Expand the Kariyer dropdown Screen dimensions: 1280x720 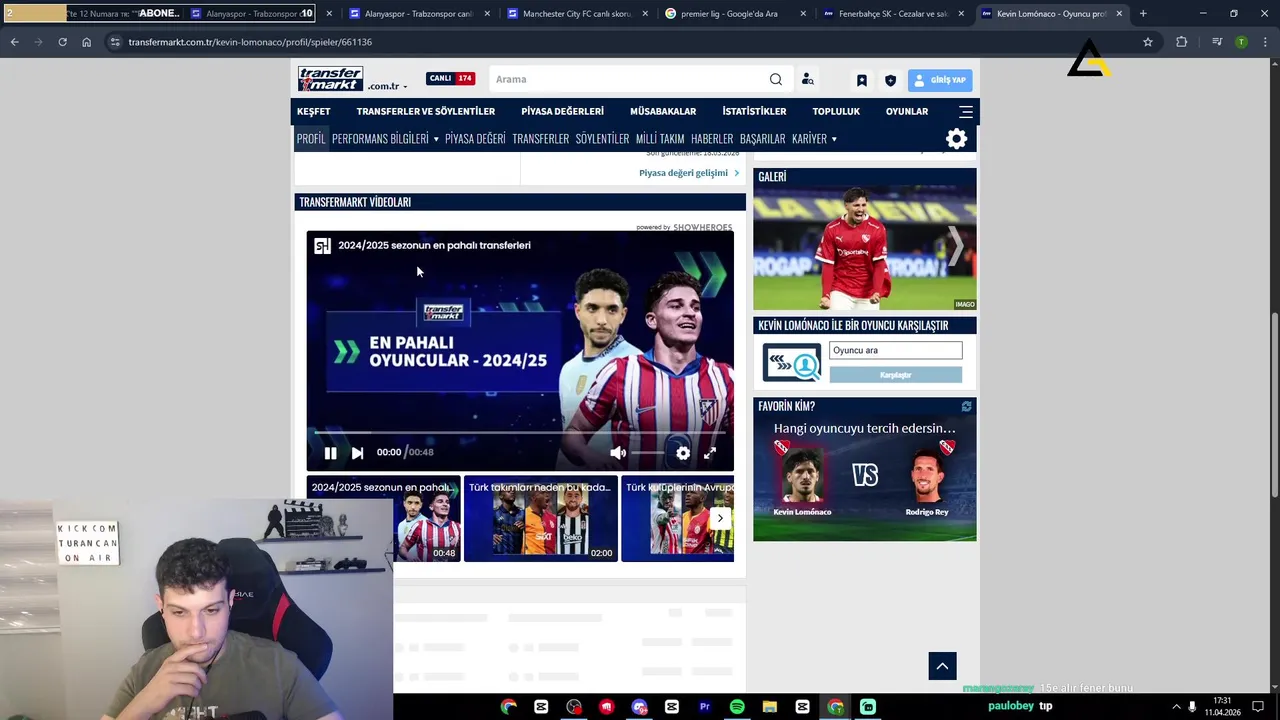point(814,139)
